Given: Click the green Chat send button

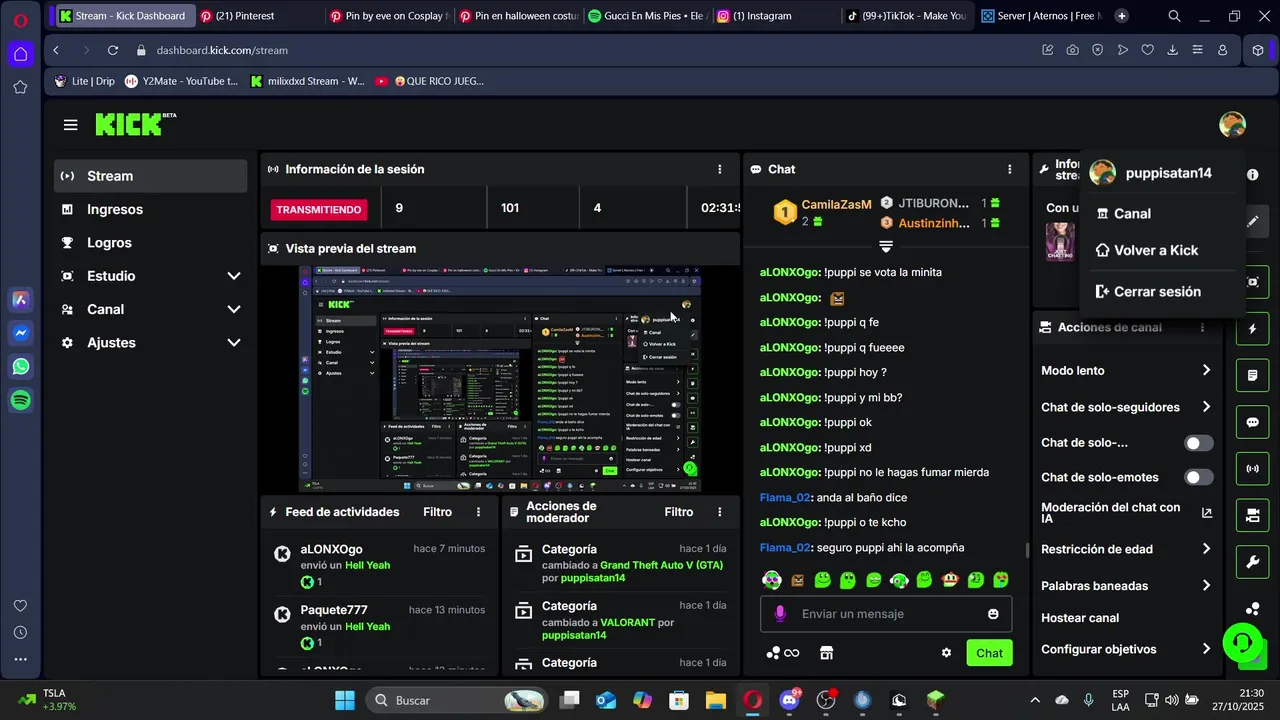Looking at the screenshot, I should click(x=989, y=653).
